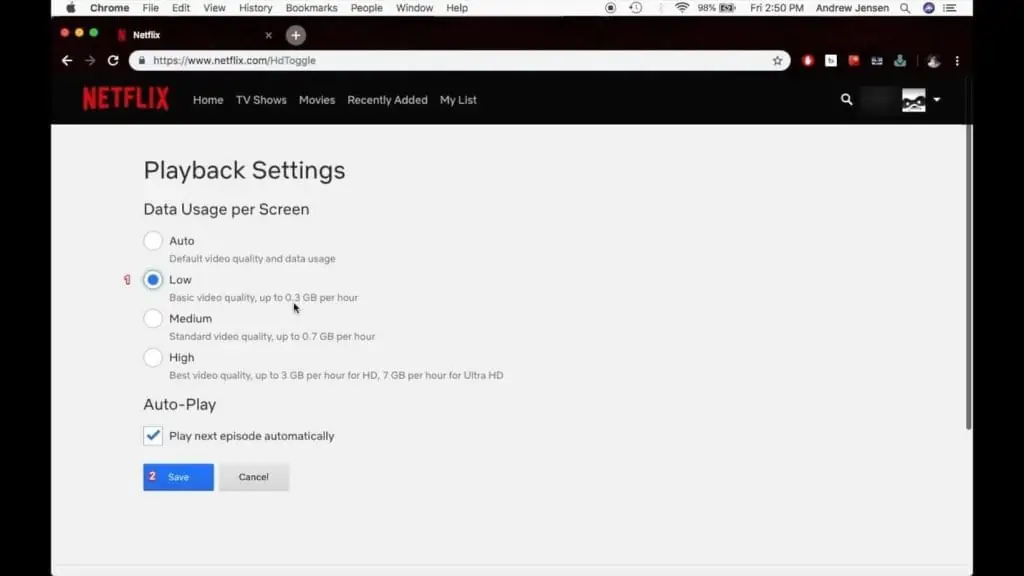Cancel the playback settings changes

(254, 477)
